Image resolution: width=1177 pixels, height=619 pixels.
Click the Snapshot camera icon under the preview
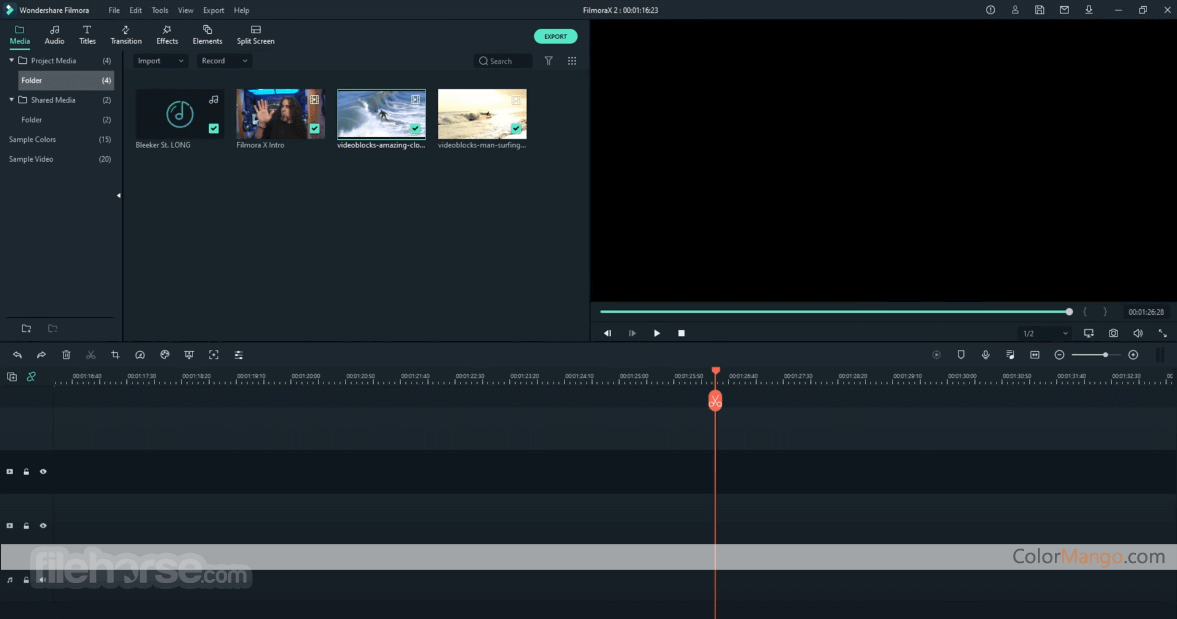coord(1113,332)
